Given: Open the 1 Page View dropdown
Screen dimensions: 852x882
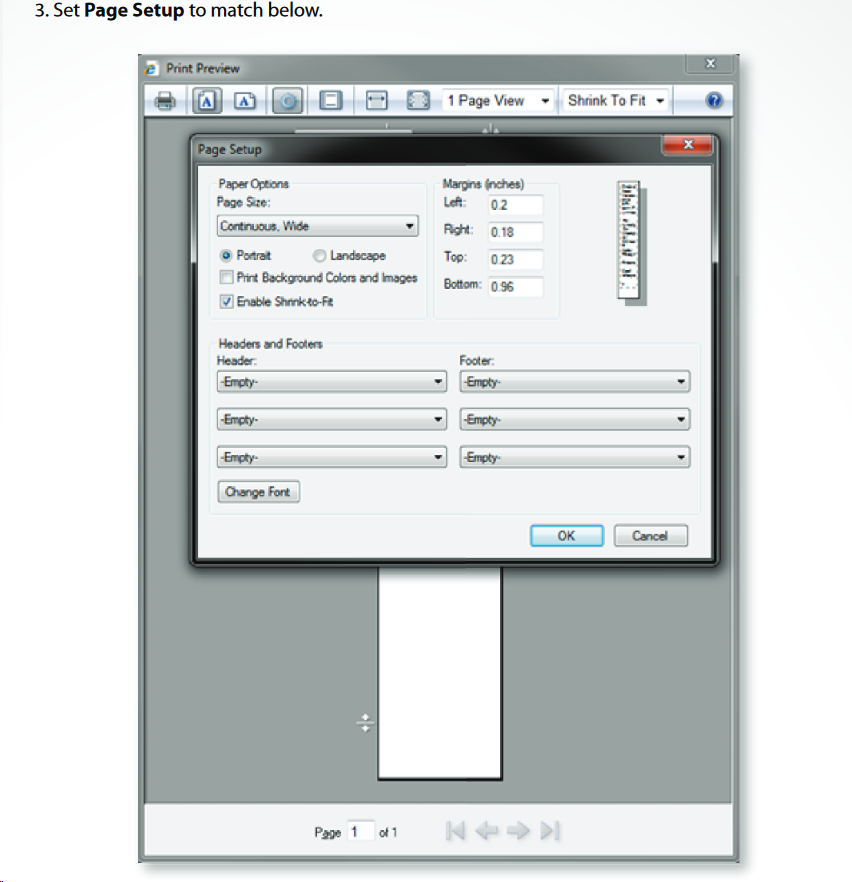Looking at the screenshot, I should click(x=498, y=101).
